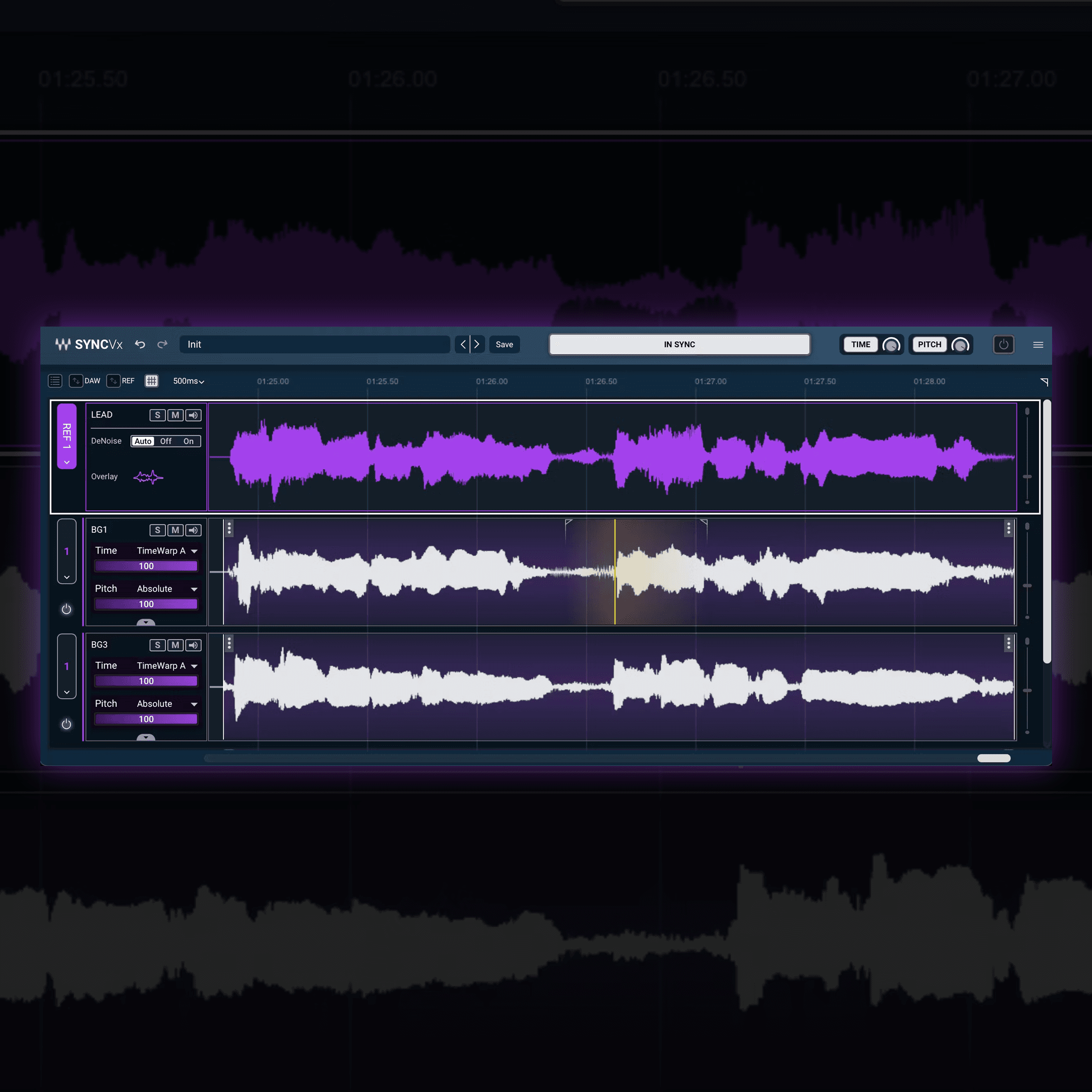Click LEAD track vertical level slider

1027,457
